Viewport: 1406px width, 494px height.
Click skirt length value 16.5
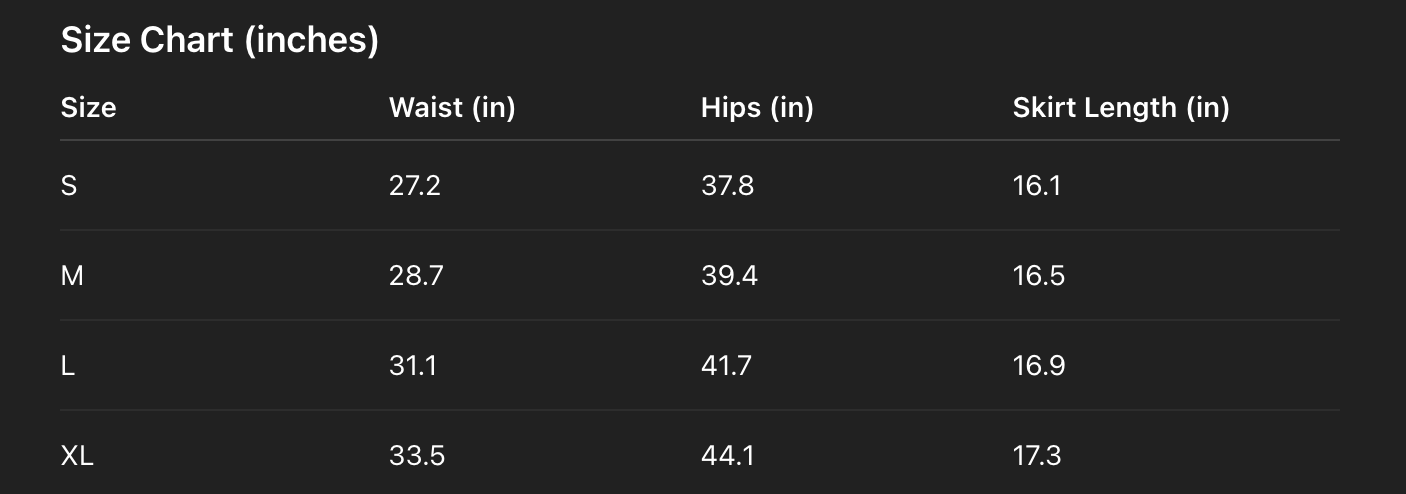1038,276
